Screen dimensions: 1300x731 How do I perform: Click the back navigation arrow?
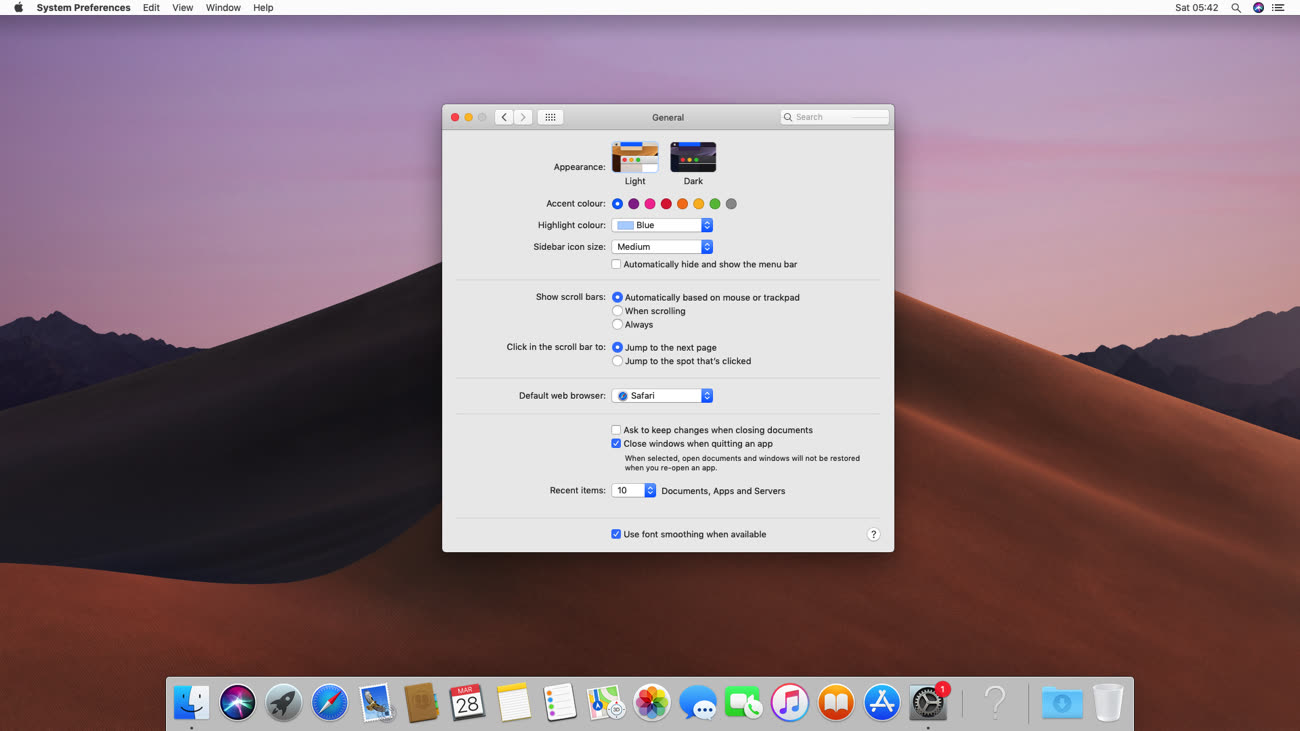[x=504, y=117]
